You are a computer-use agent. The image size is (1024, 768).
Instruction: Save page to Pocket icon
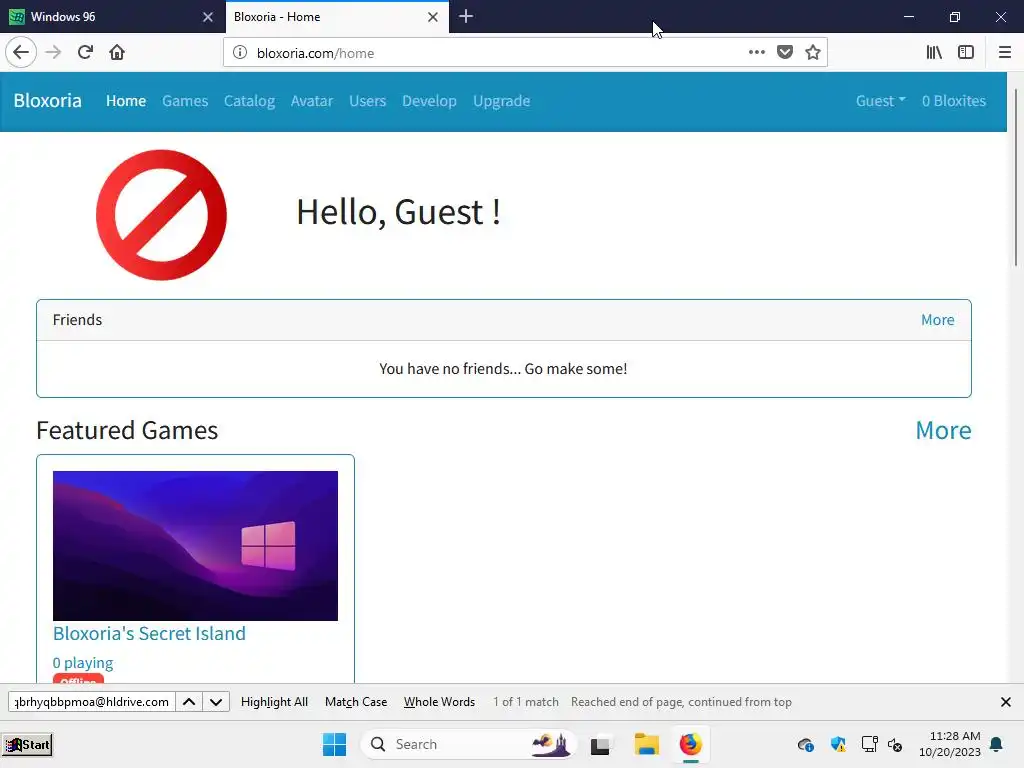coord(785,52)
